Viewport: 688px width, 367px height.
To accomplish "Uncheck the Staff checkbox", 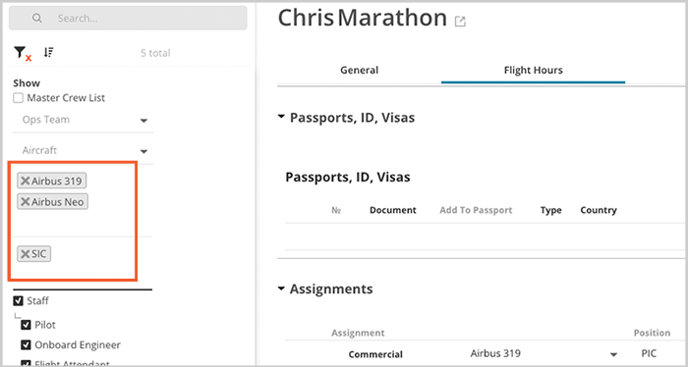I will pos(18,301).
